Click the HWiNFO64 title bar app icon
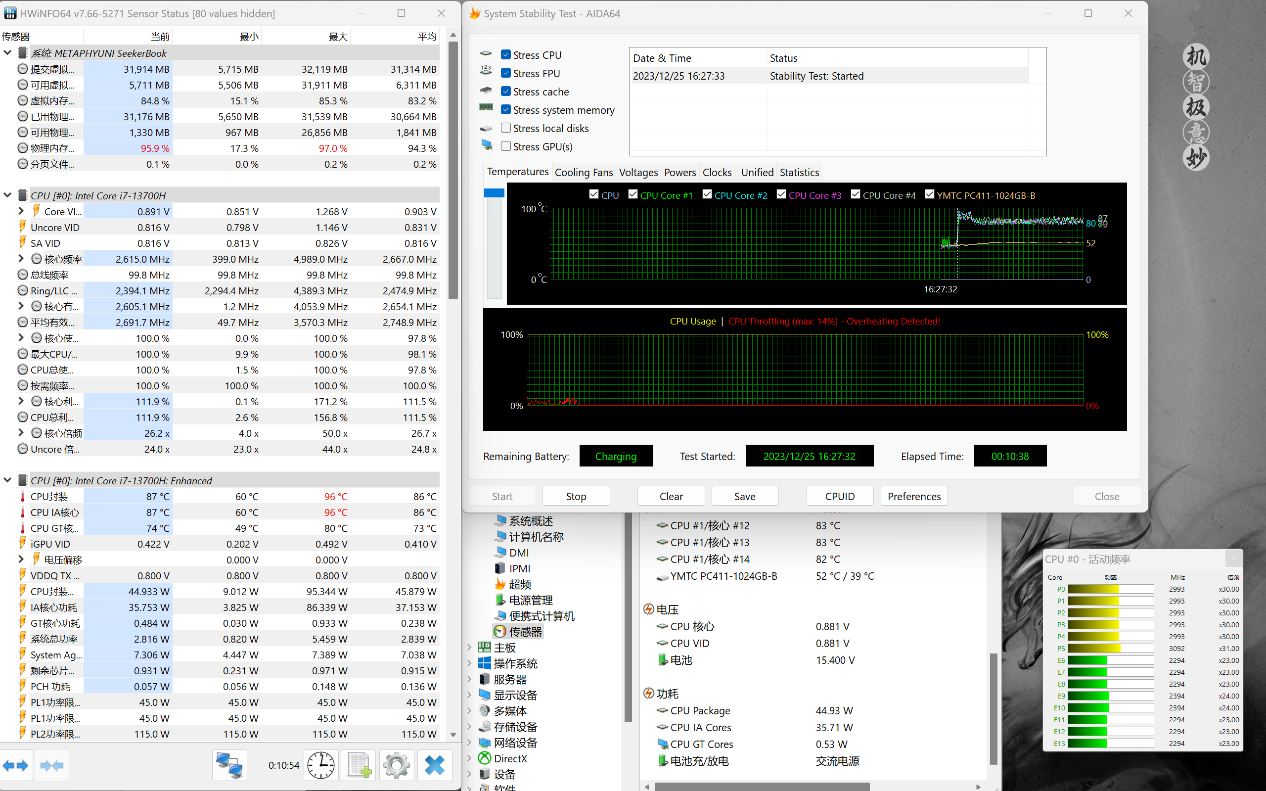 11,13
